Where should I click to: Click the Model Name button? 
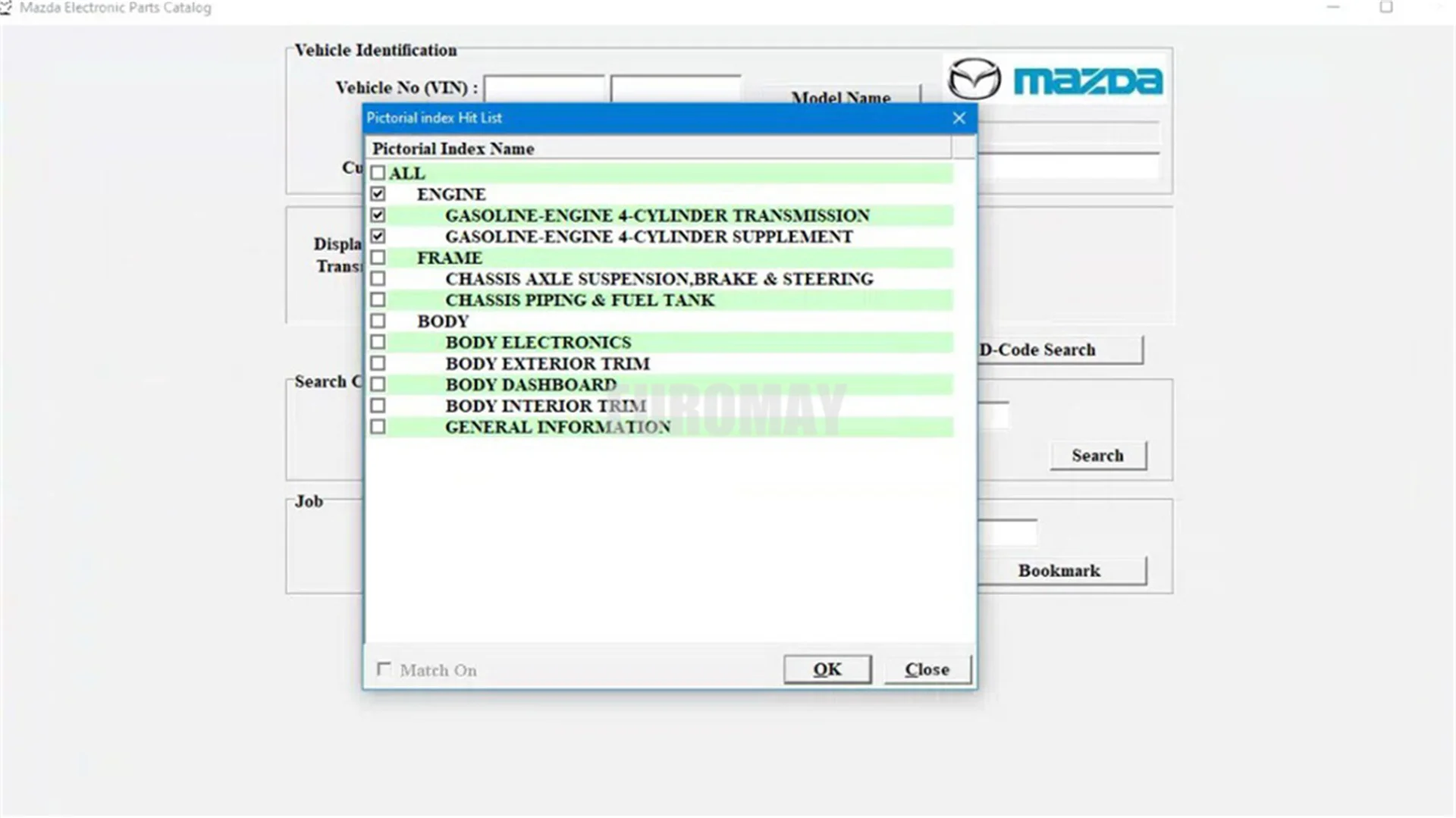[x=841, y=96]
